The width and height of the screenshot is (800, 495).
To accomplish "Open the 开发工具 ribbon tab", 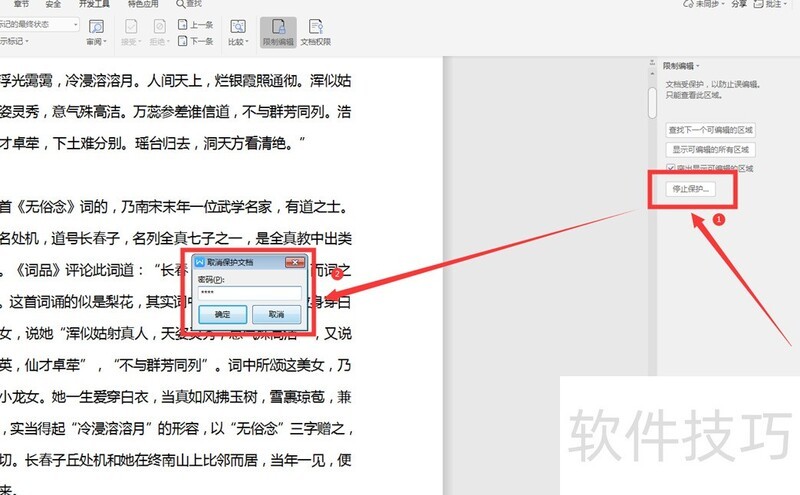I will (x=94, y=4).
